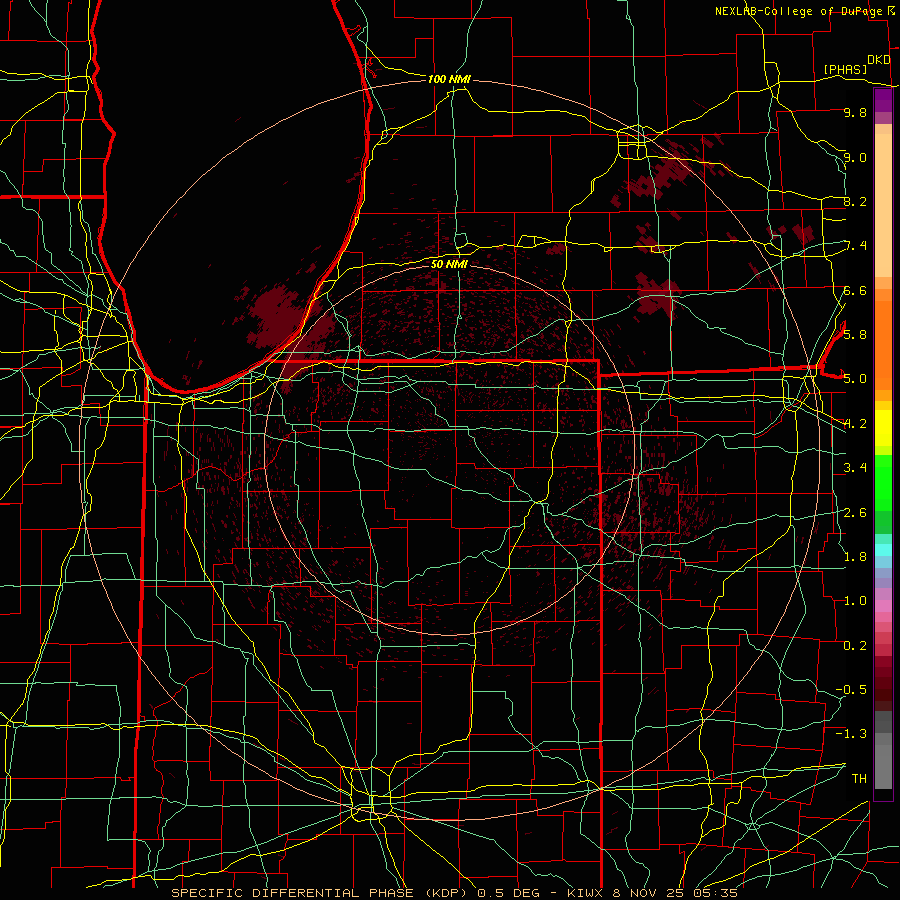
Task: Click the 3.4 value on color scale
Action: pyautogui.click(x=855, y=467)
